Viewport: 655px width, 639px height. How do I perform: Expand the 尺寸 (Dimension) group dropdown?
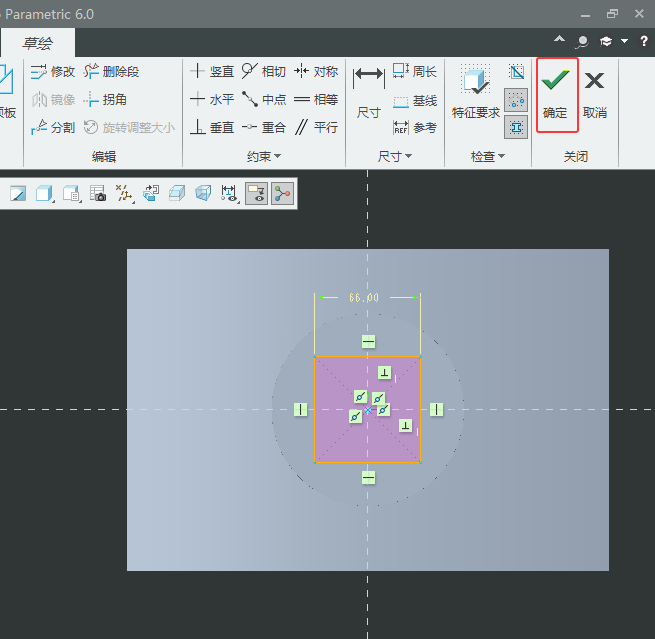[x=395, y=157]
